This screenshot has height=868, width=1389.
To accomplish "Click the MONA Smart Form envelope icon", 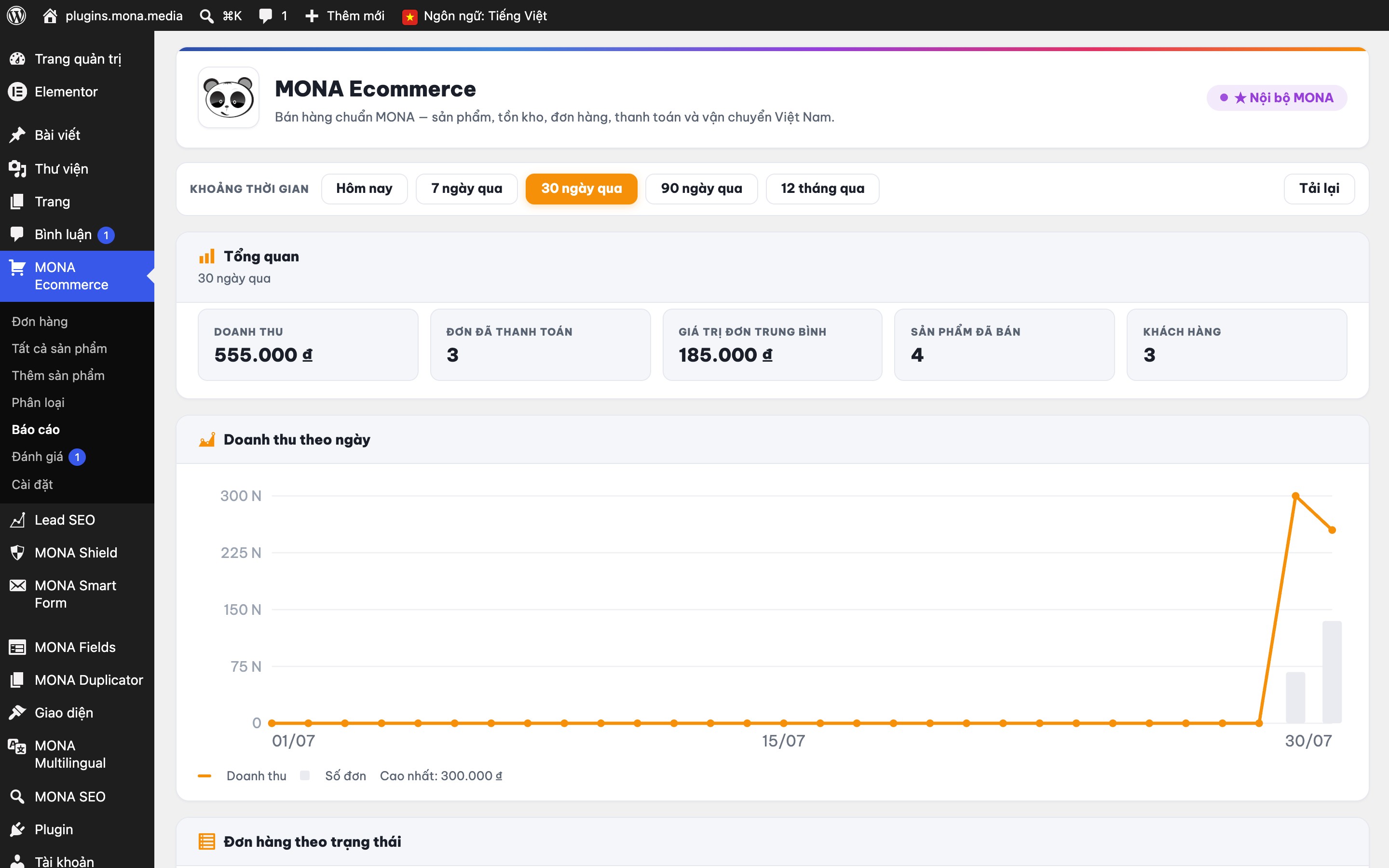I will 17,585.
